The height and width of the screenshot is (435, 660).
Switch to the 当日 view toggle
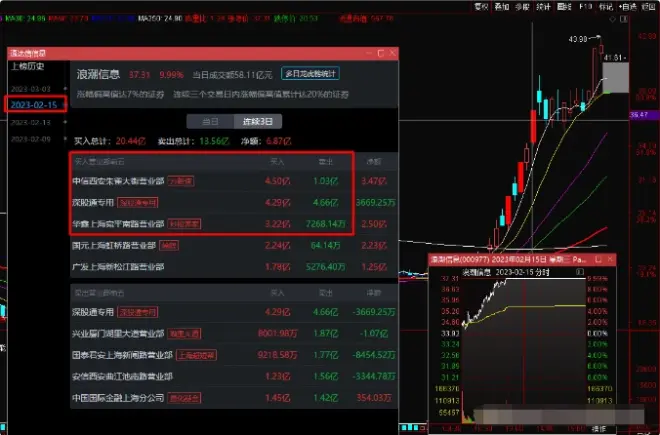click(x=203, y=120)
